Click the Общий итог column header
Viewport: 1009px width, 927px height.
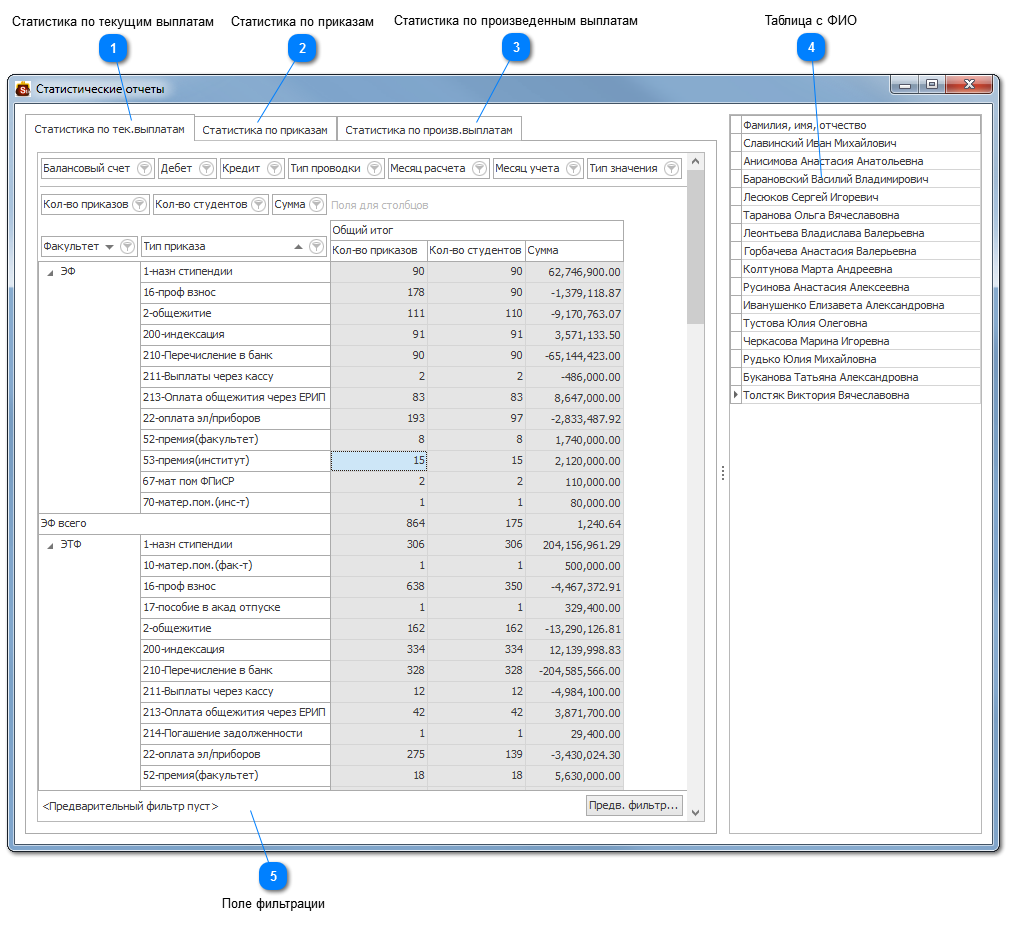click(477, 230)
